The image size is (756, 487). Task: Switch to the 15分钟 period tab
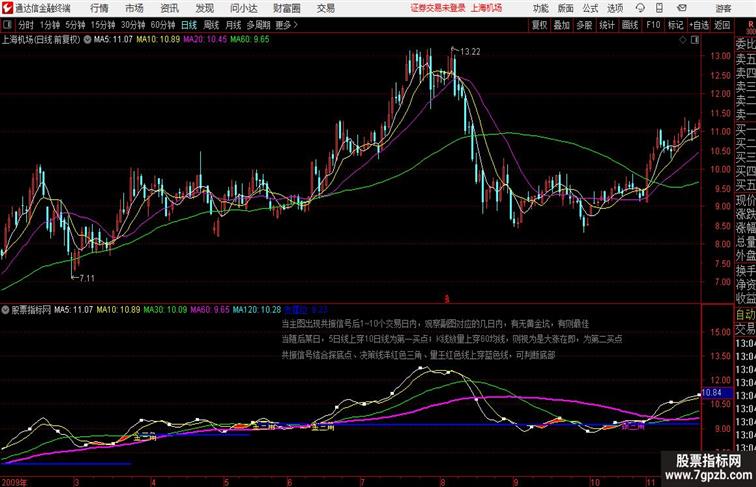[103, 25]
